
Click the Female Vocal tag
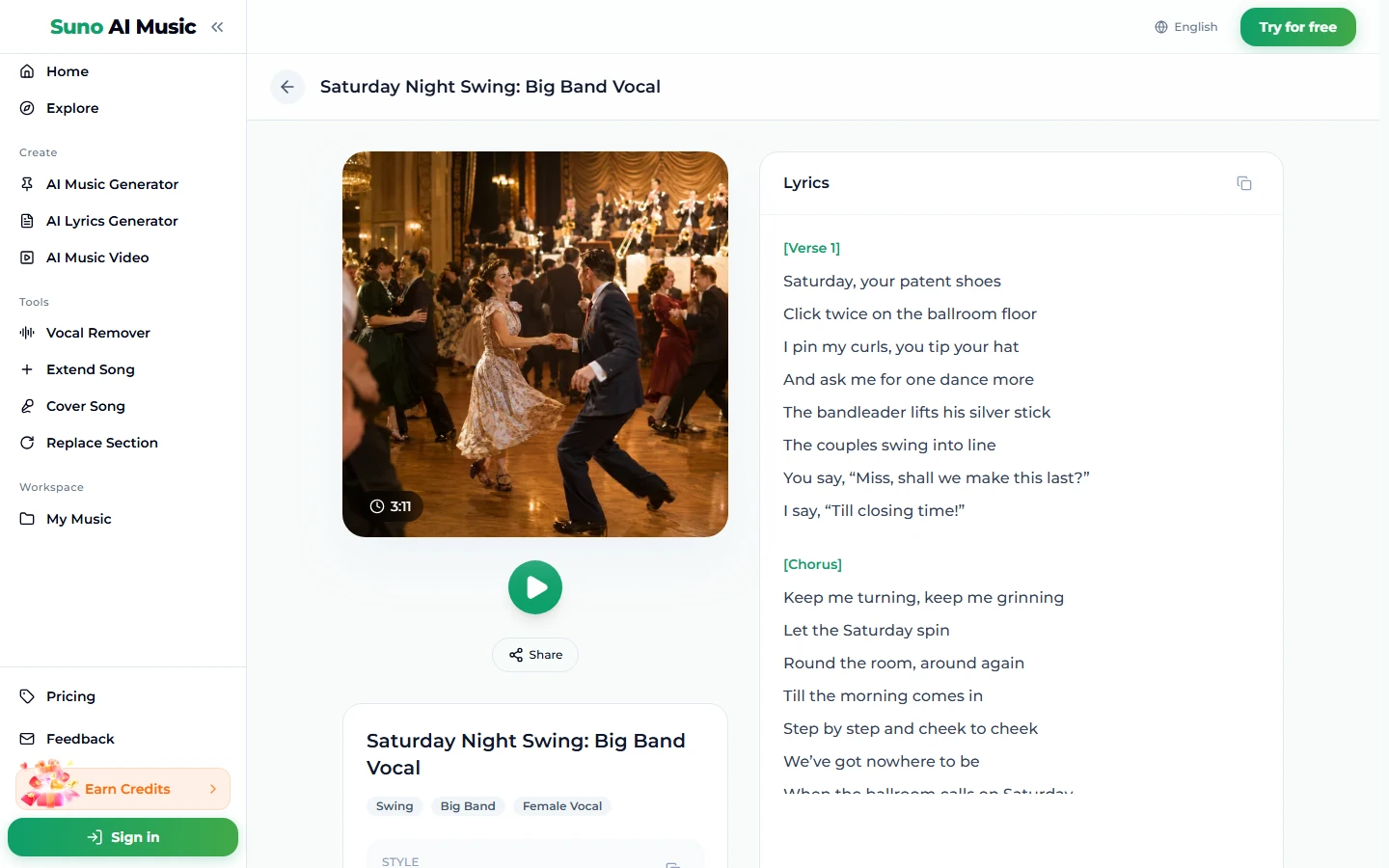(562, 806)
